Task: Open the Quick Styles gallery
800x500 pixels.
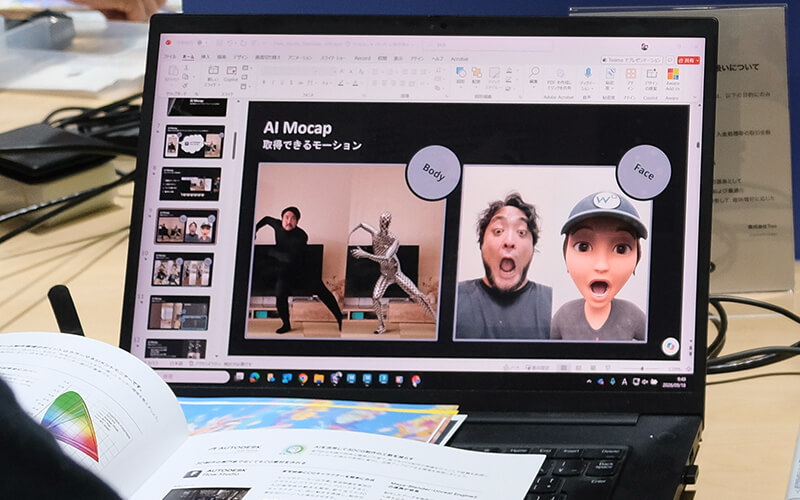Action: tap(494, 77)
